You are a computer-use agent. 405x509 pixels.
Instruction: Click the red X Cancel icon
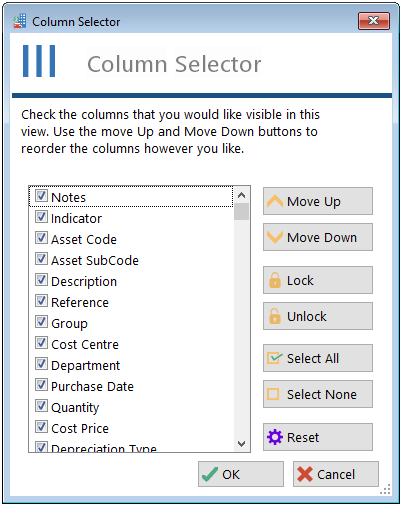(x=305, y=474)
